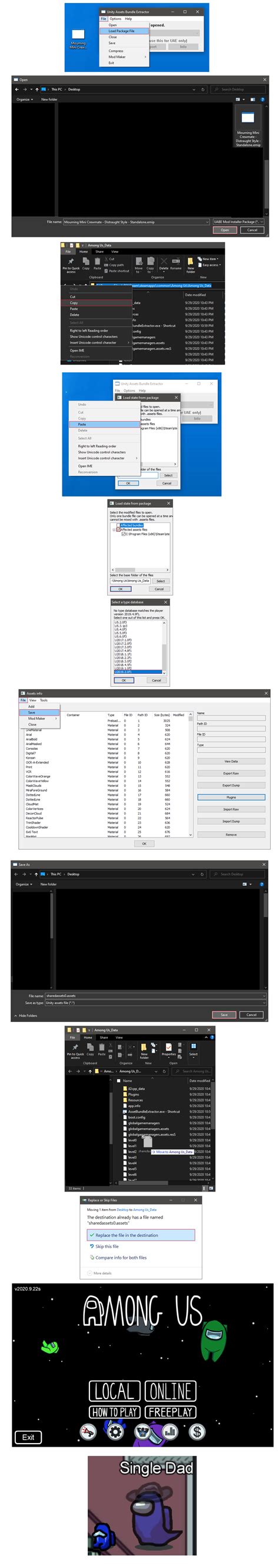Viewport: 279px width, 1568px height.
Task: Open Among Us settings gear icon
Action: click(x=115, y=1432)
